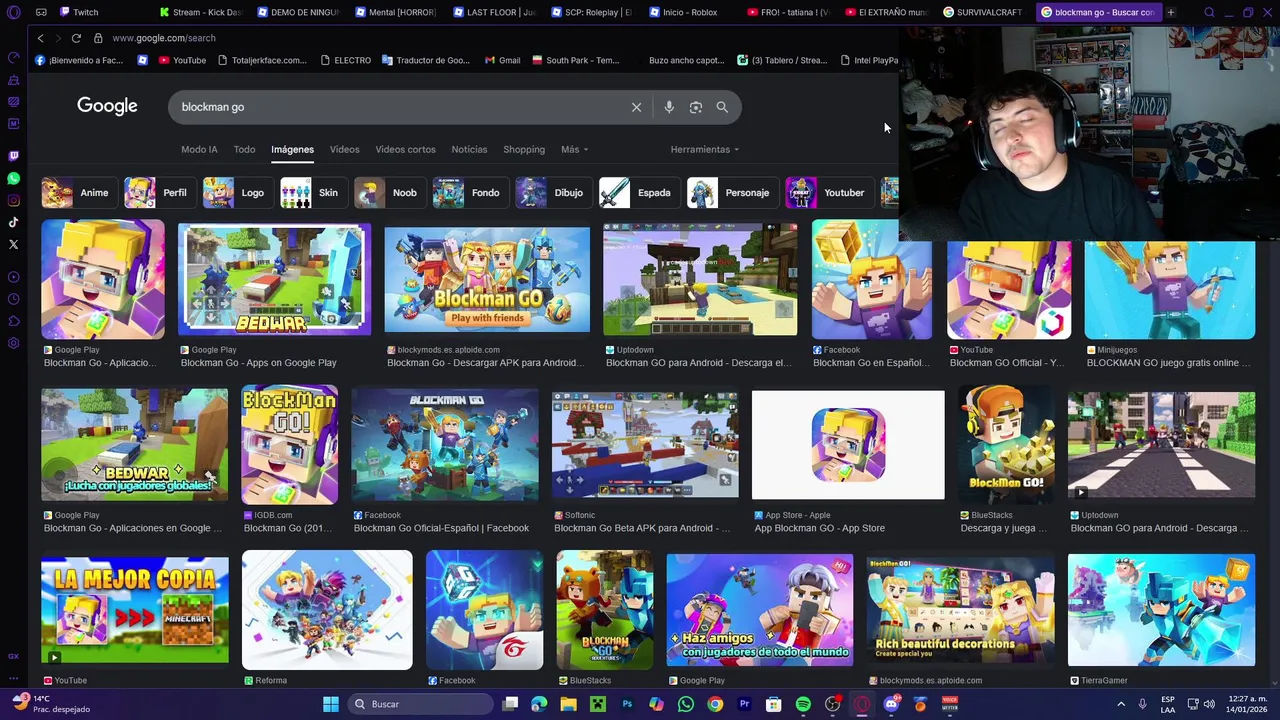Clear the search box with the X icon
The width and height of the screenshot is (1280, 720).
coord(636,107)
